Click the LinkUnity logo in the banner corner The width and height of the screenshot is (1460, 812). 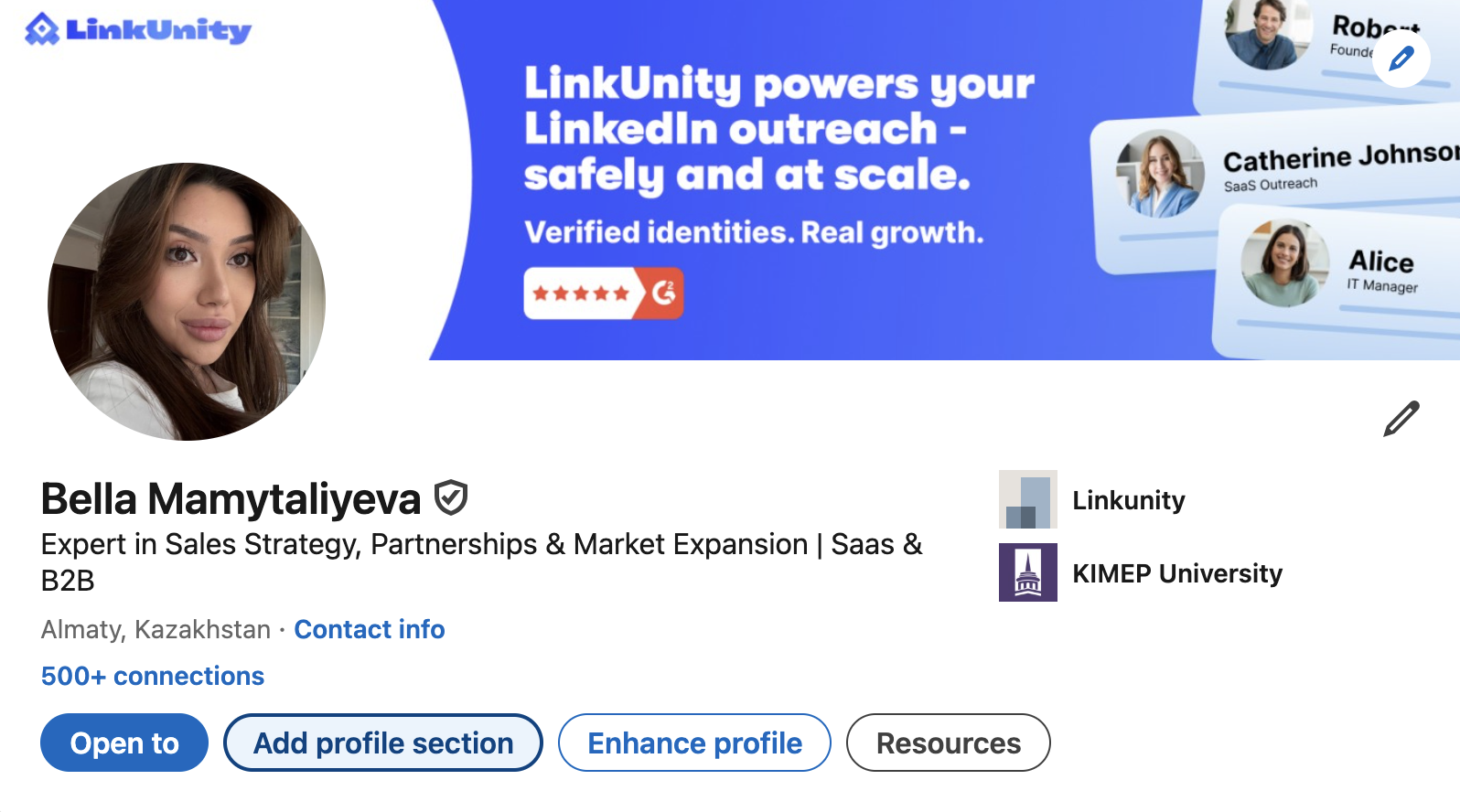click(x=138, y=30)
